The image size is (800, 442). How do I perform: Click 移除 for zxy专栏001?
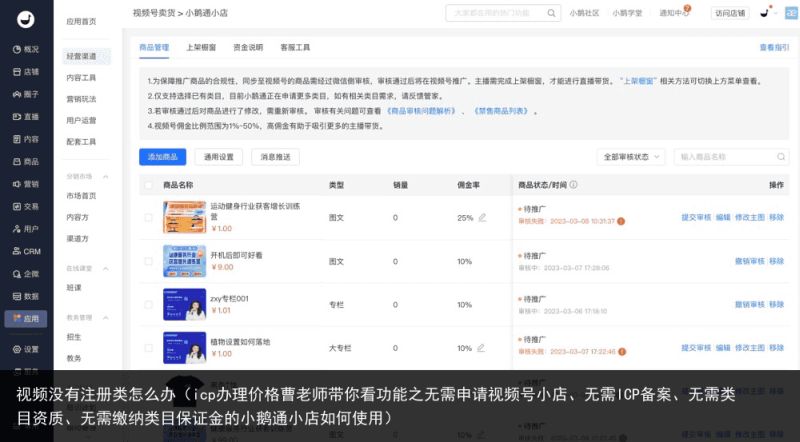[777, 305]
